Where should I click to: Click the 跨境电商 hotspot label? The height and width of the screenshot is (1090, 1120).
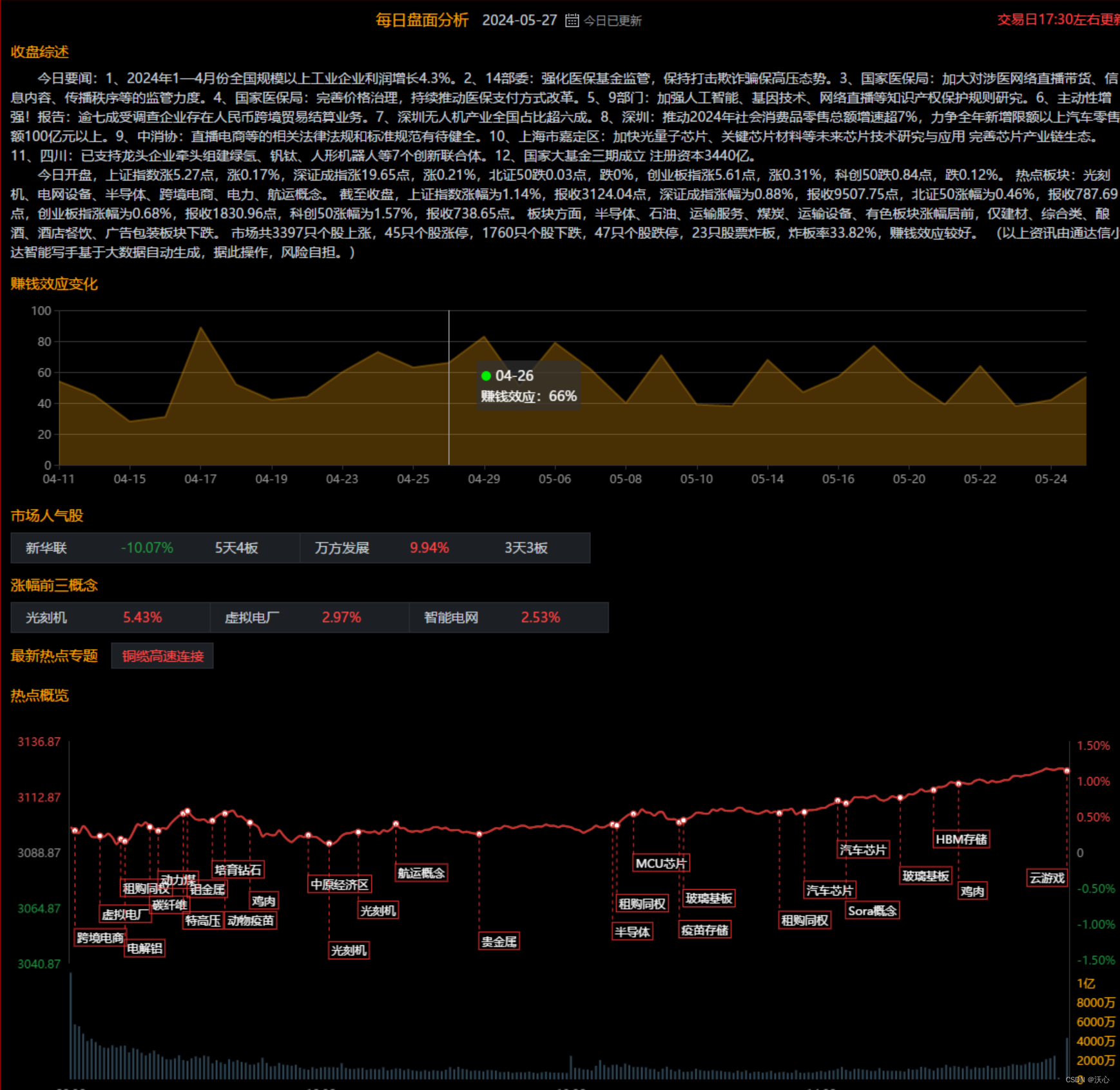[101, 938]
